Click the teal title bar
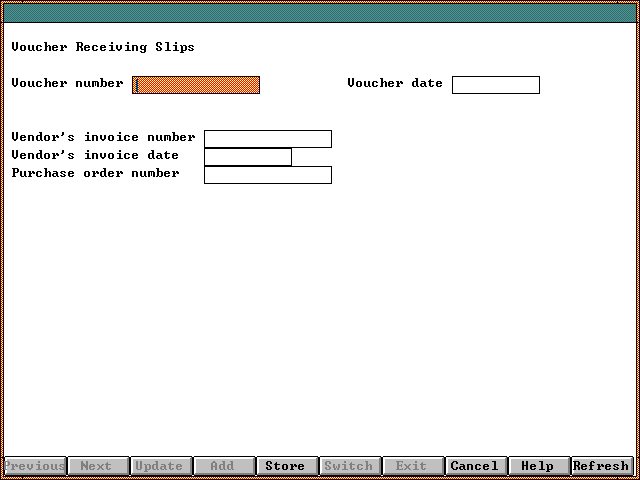 [320, 12]
